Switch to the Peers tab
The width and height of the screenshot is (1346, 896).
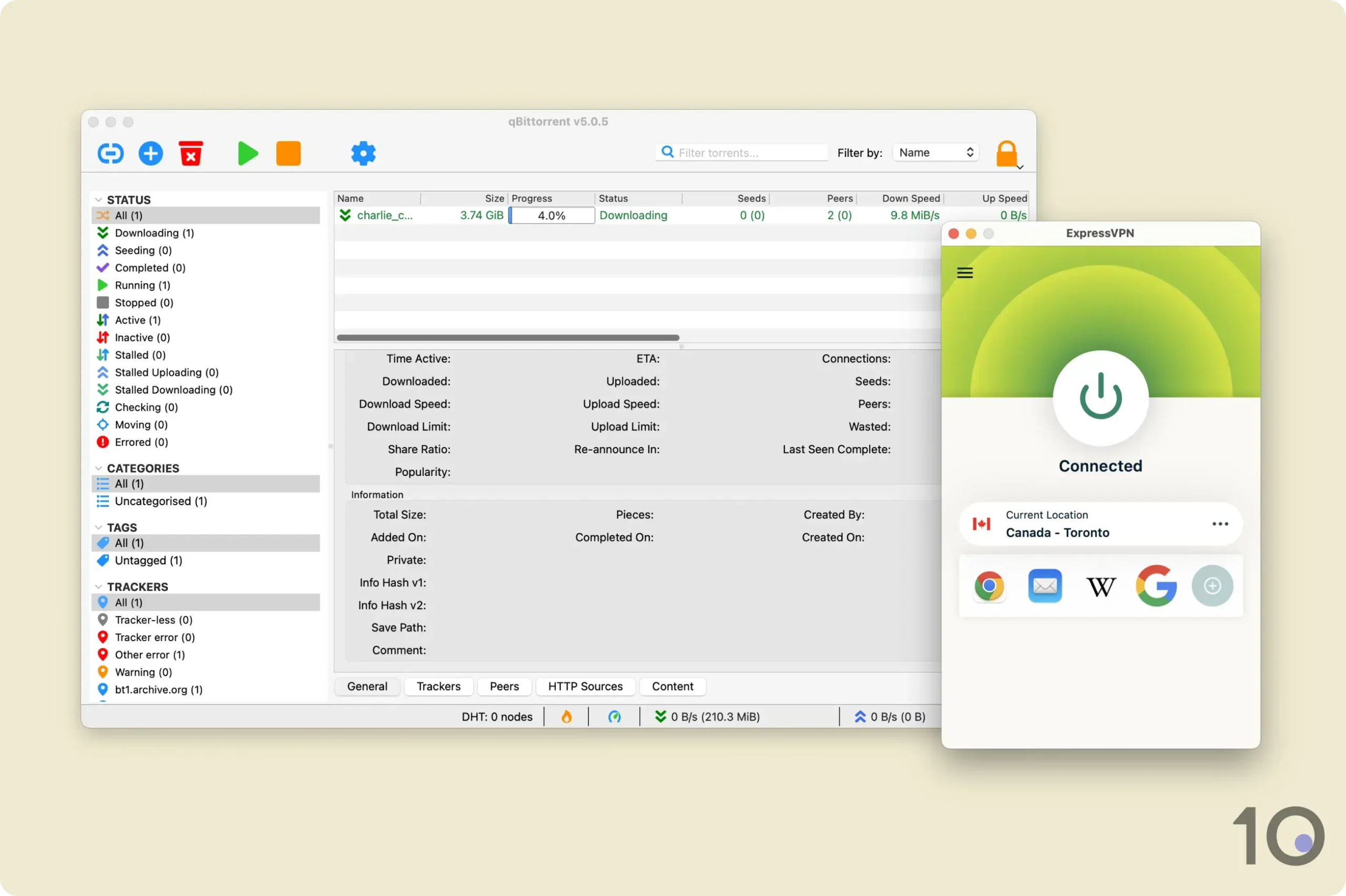503,686
